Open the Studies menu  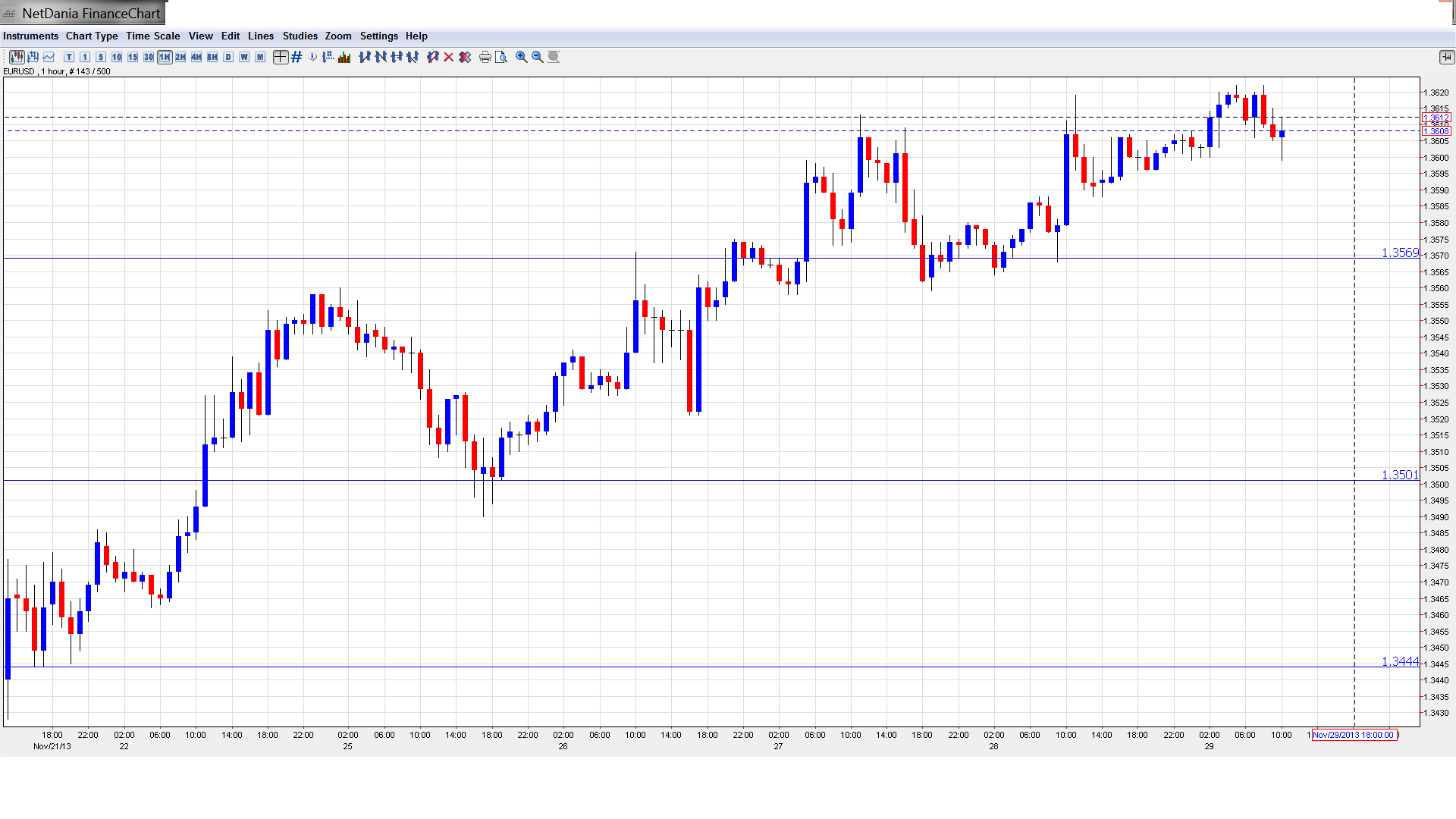tap(300, 36)
